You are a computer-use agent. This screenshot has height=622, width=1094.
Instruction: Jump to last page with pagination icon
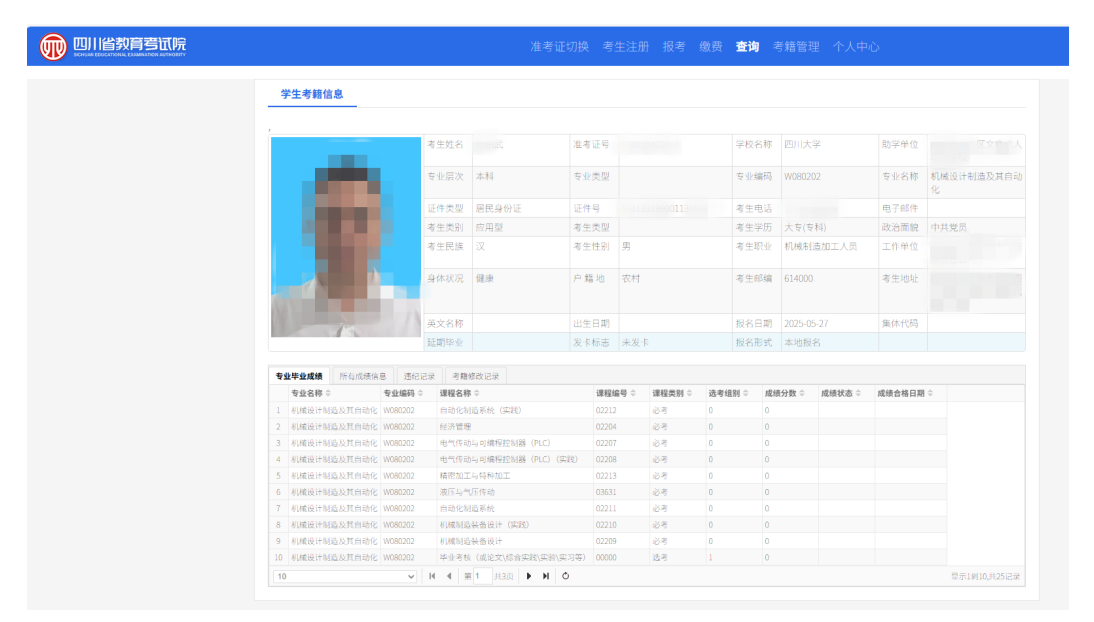pyautogui.click(x=547, y=576)
